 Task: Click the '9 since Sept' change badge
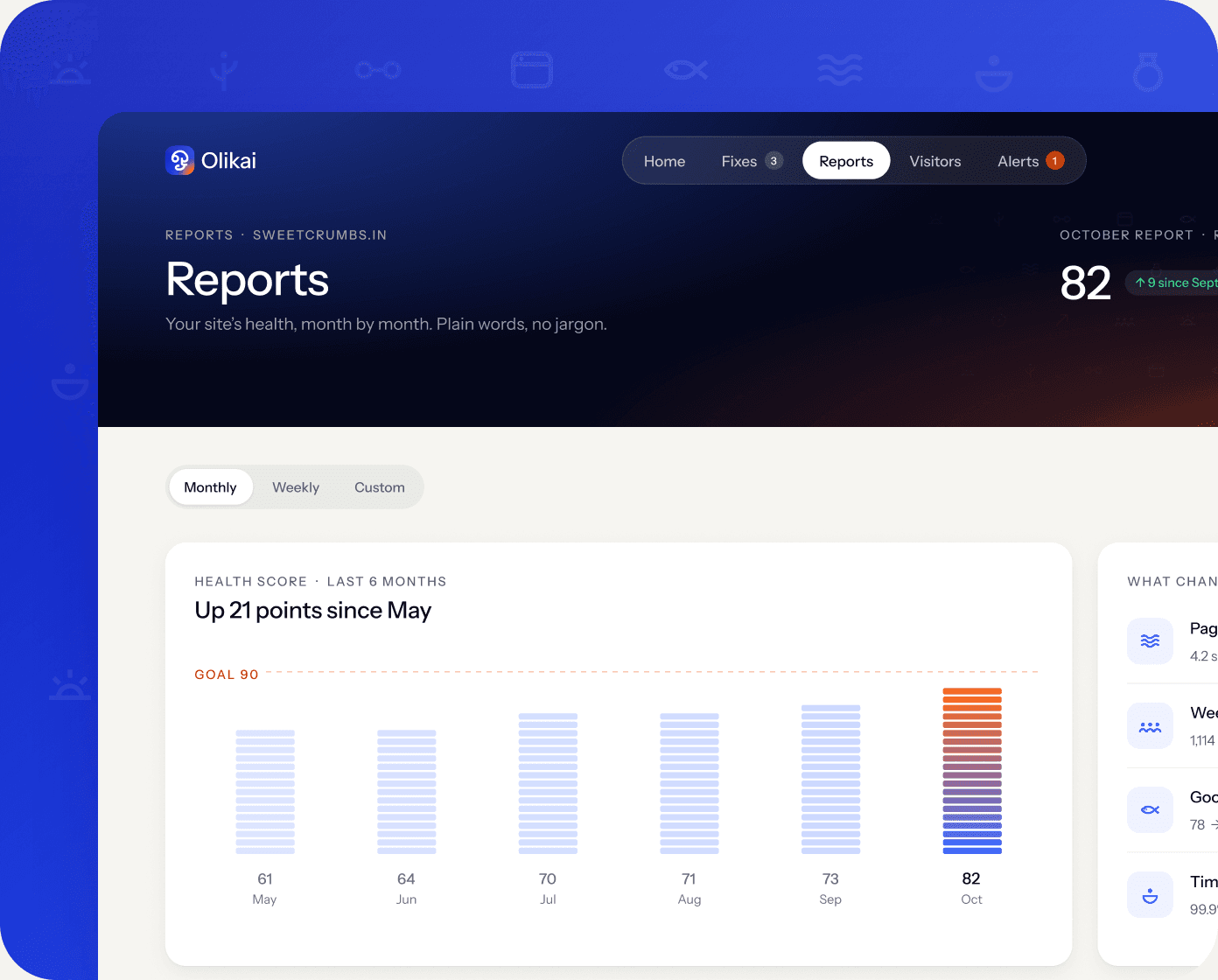pyautogui.click(x=1172, y=283)
